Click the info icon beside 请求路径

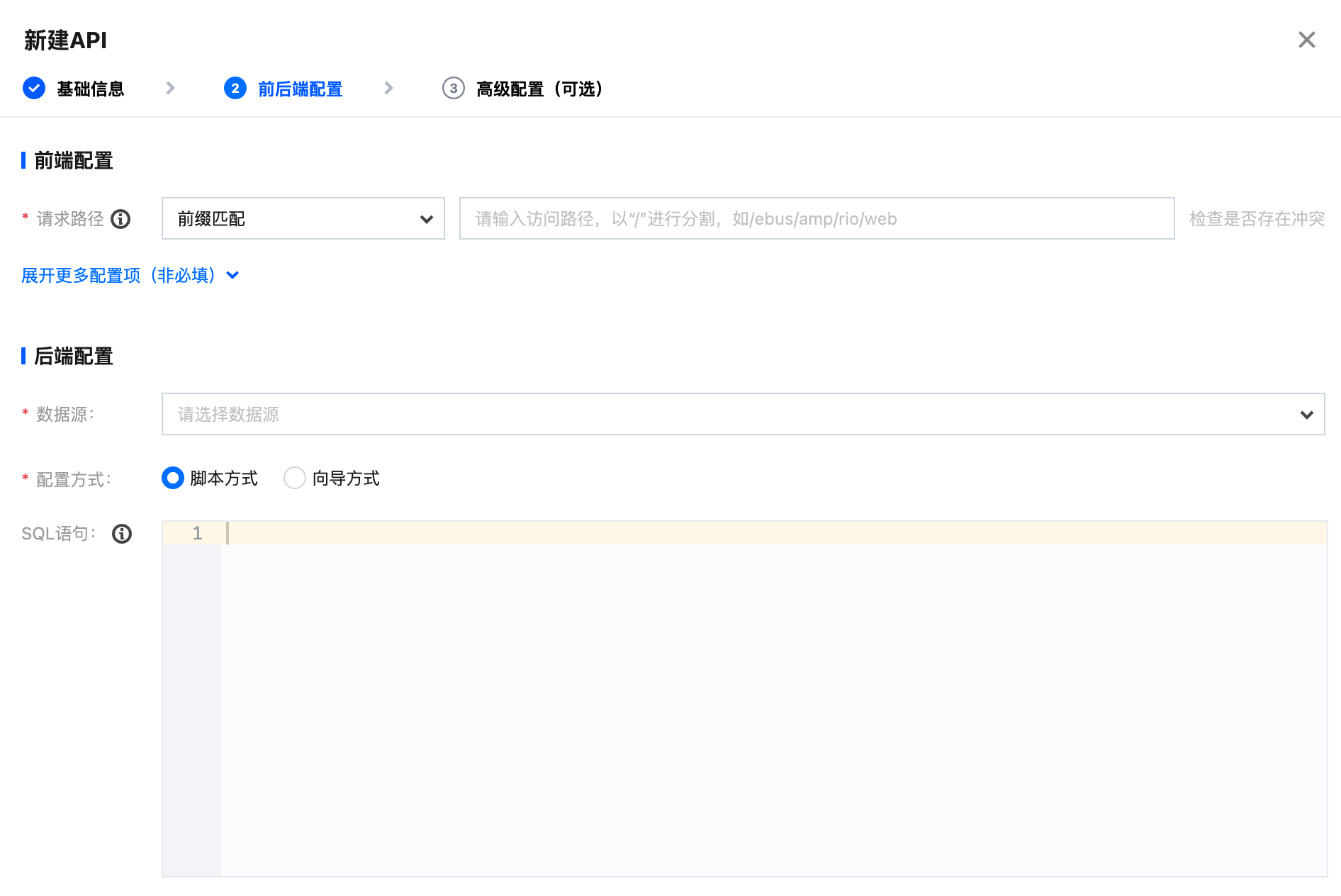(121, 219)
